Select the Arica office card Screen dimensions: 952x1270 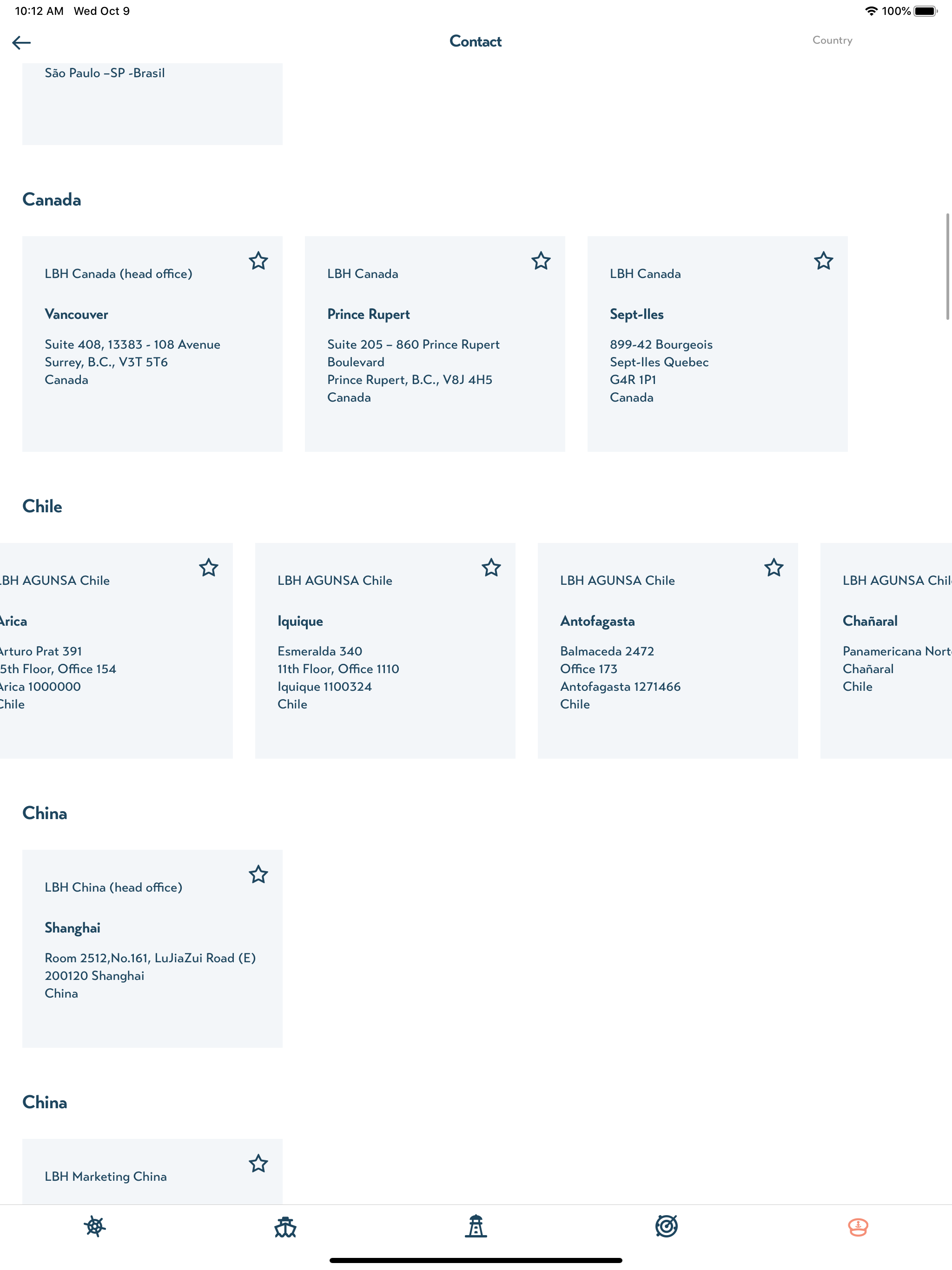coord(116,650)
